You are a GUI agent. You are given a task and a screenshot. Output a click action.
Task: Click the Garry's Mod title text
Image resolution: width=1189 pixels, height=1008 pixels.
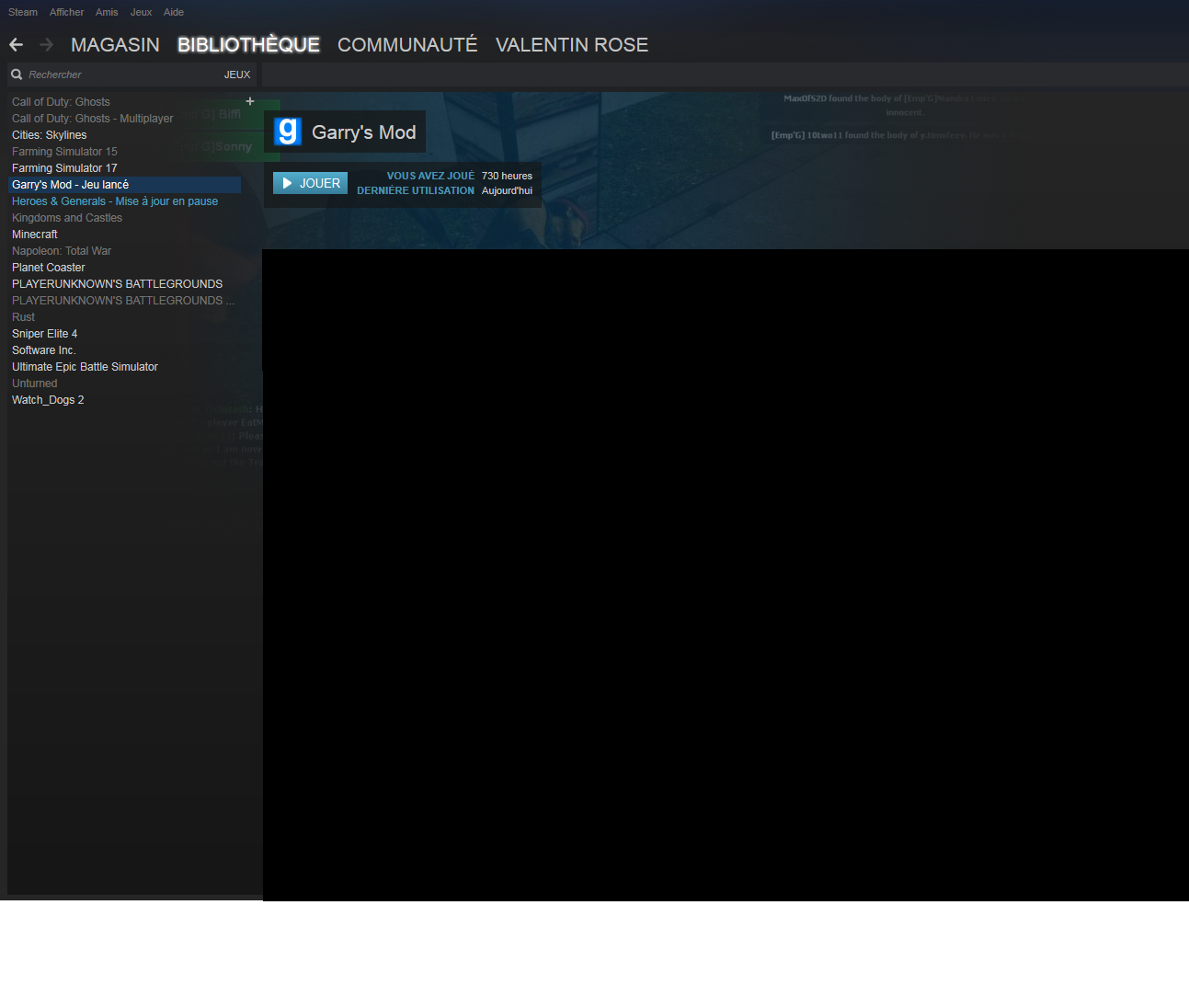click(364, 132)
